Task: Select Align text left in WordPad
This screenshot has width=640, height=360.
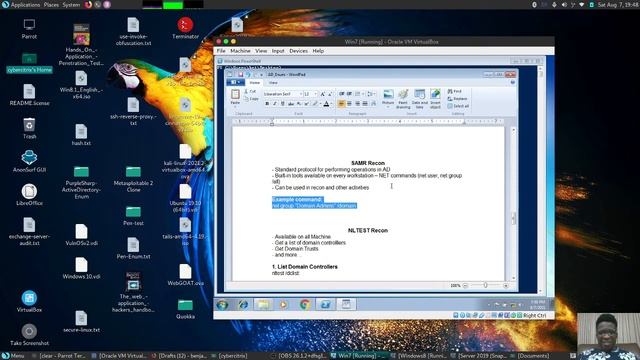Action: (x=341, y=104)
